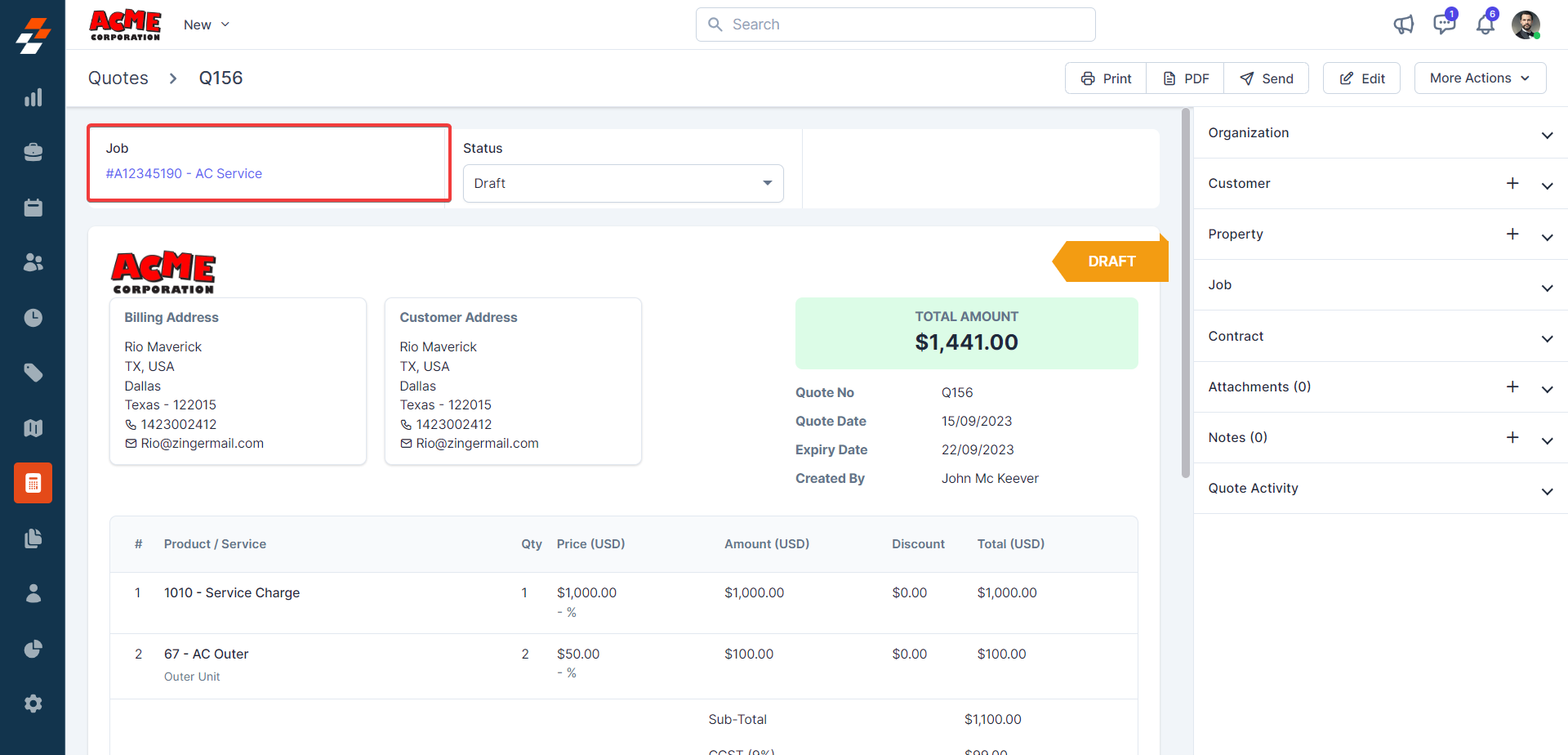1568x755 pixels.
Task: Open the customers people icon in sidebar
Action: [33, 262]
